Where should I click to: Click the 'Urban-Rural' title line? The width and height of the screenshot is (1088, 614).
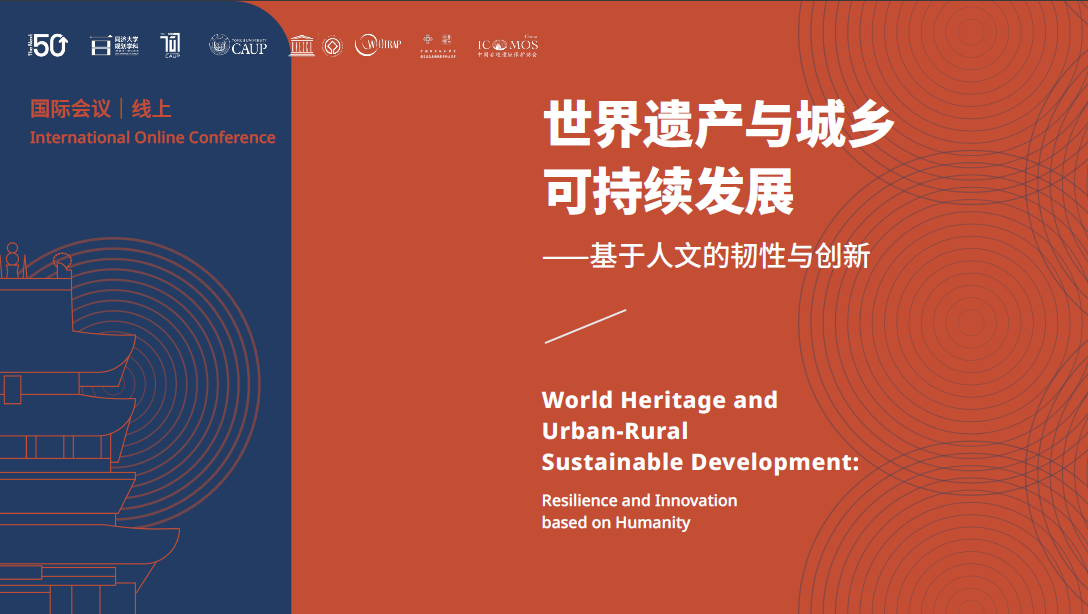pyautogui.click(x=615, y=431)
